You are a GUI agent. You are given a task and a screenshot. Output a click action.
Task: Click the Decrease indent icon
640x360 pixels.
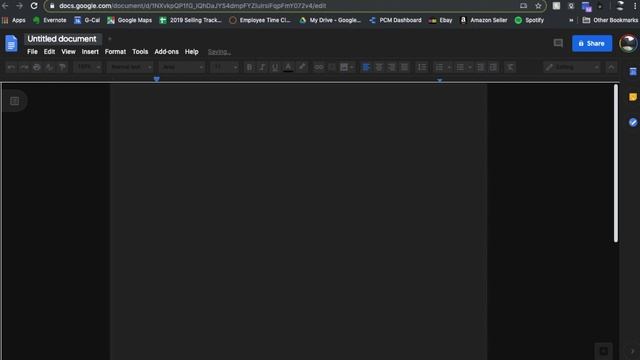tap(480, 67)
